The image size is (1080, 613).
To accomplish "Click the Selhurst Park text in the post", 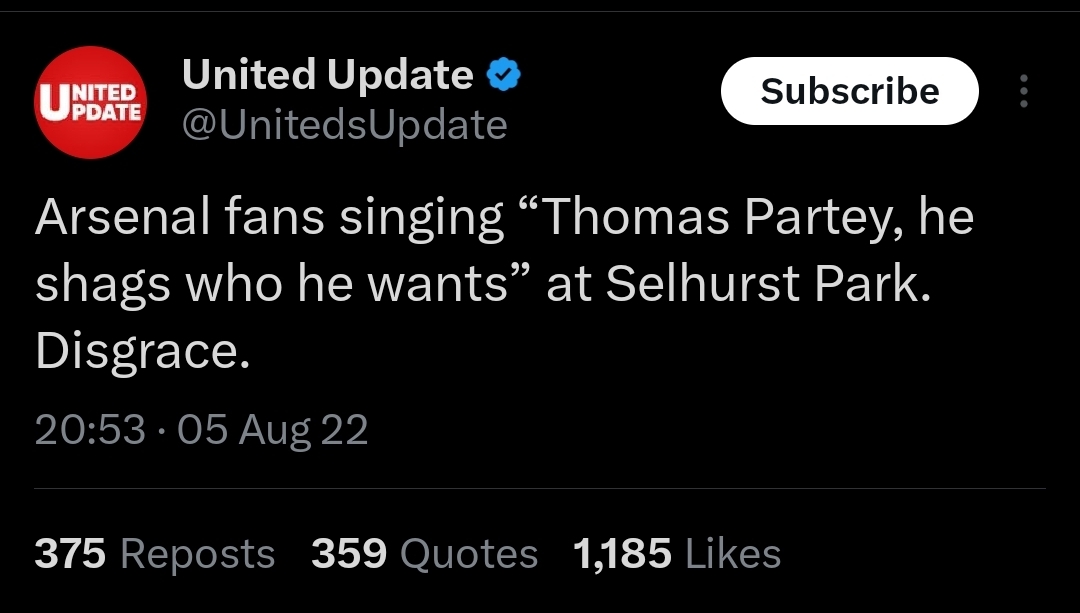I will coord(768,284).
